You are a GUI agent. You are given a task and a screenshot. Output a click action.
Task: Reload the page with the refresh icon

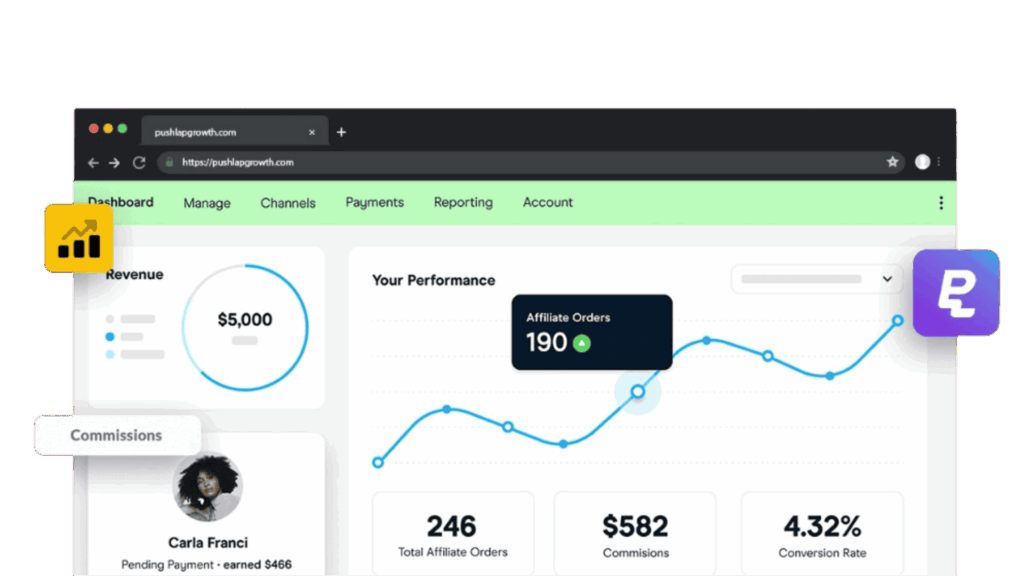click(139, 162)
